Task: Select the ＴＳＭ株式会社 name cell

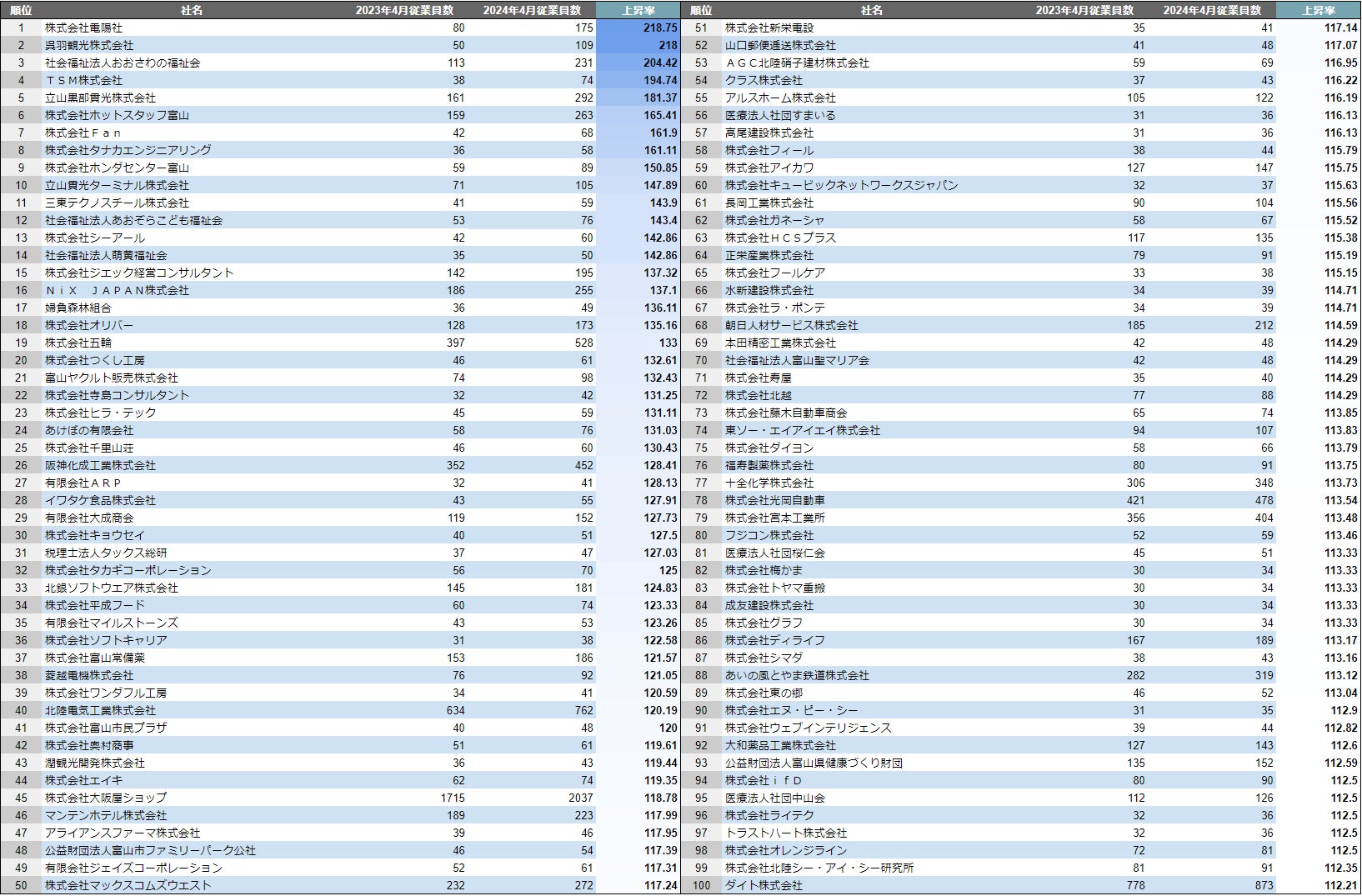Action: tap(83, 80)
